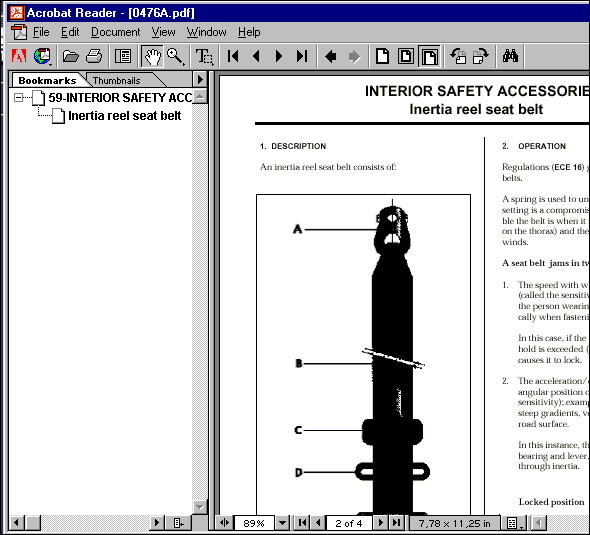Open the Web browser globe icon
Viewport: 590px width, 535px height.
[x=43, y=56]
